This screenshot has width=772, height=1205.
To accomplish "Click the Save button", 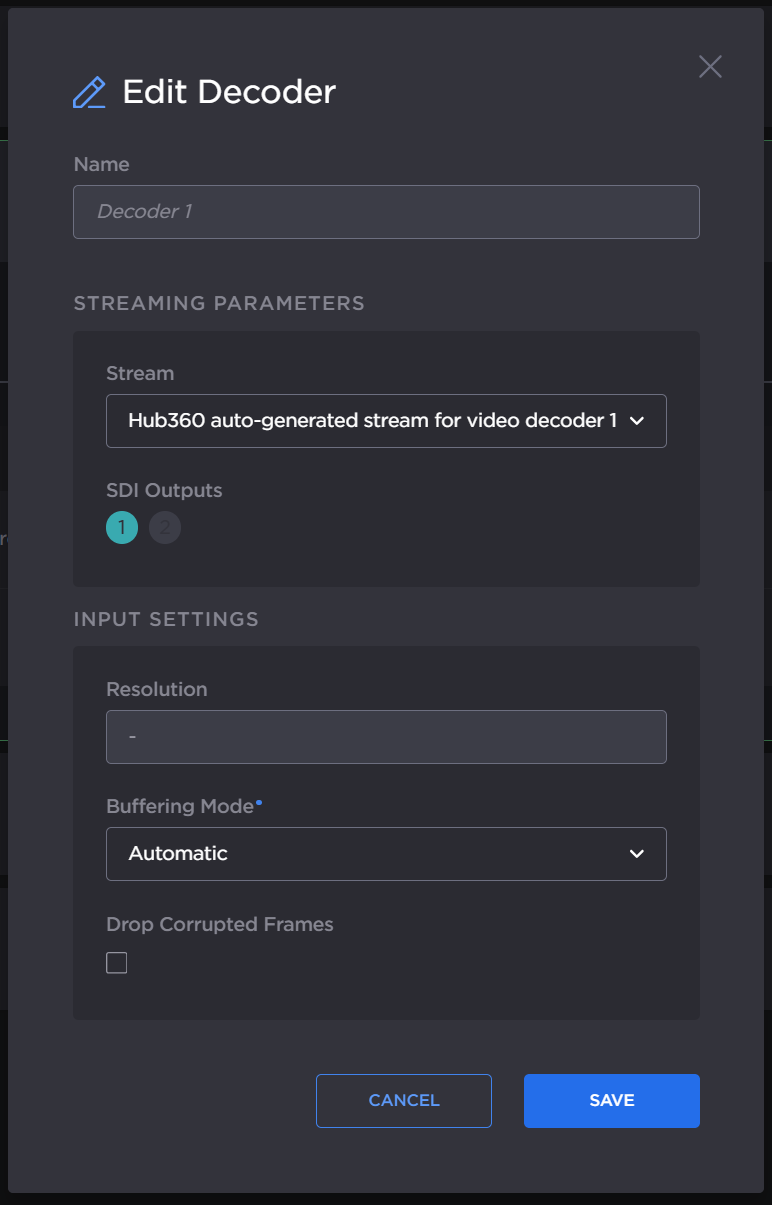I will tap(612, 1101).
